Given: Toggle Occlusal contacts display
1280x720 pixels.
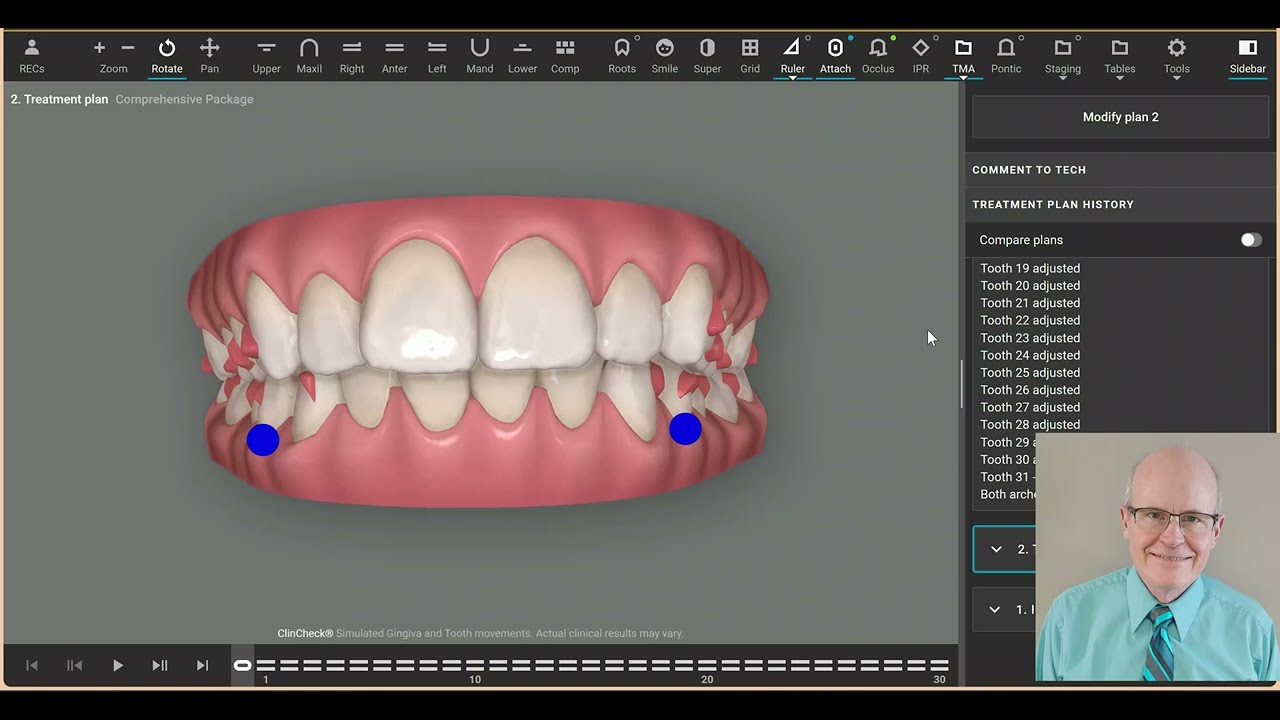Looking at the screenshot, I should pyautogui.click(x=878, y=56).
